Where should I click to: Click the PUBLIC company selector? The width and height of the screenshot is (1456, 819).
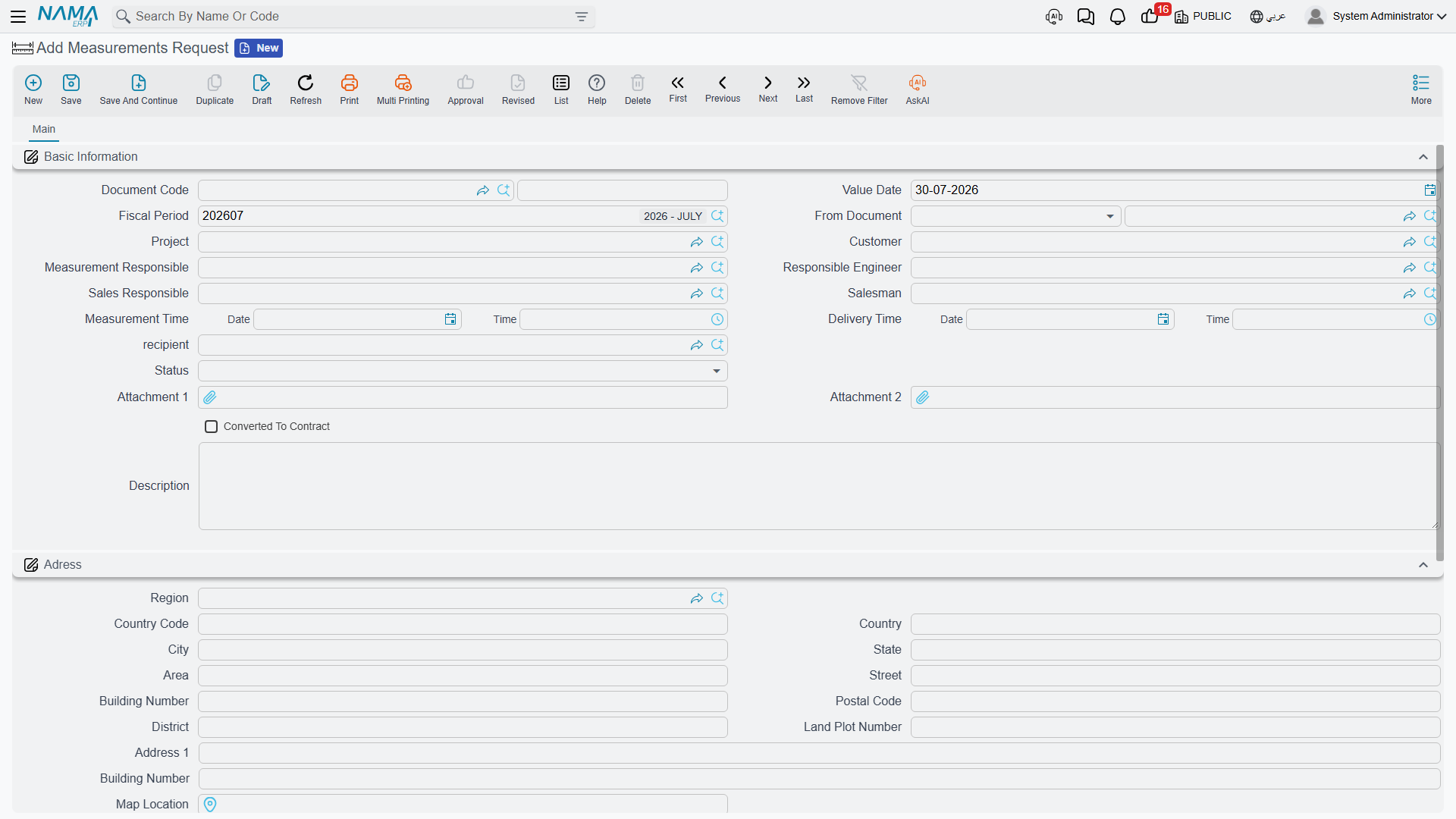(x=1203, y=16)
